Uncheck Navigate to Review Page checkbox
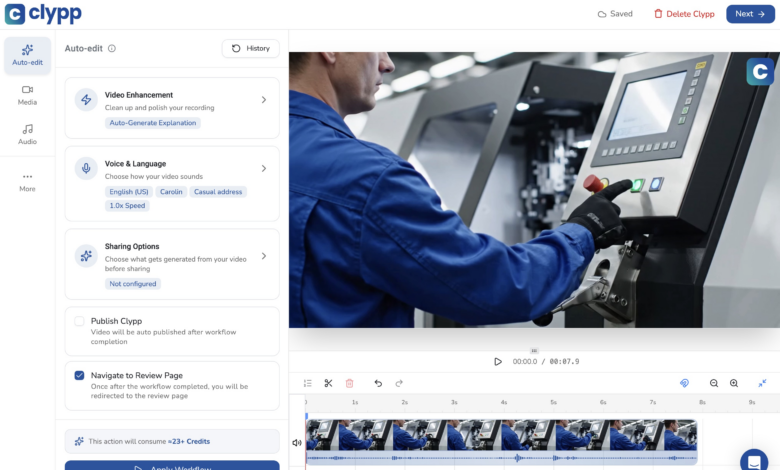The height and width of the screenshot is (470, 780). click(79, 376)
